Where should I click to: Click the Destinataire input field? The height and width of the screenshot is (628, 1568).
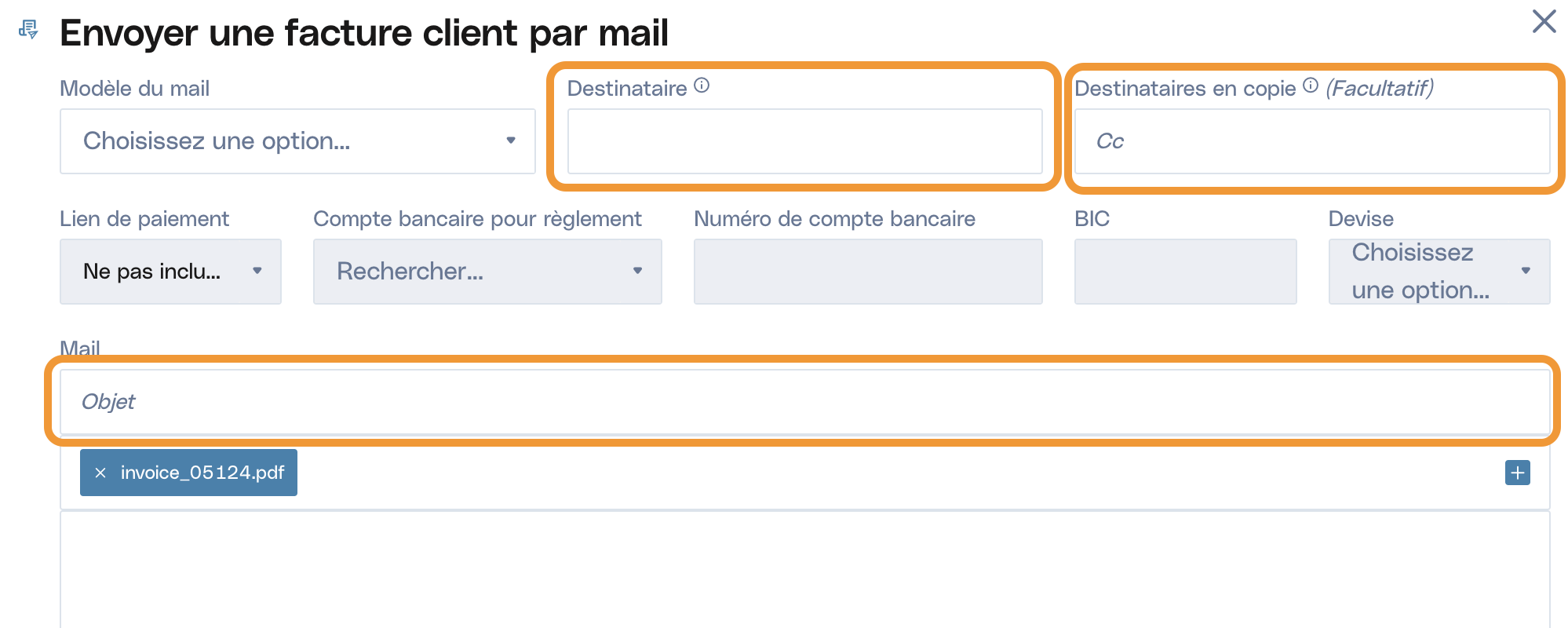(805, 141)
